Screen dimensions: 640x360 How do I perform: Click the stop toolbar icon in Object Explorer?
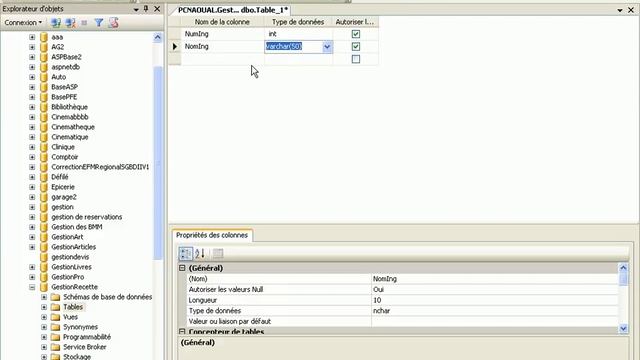click(84, 23)
